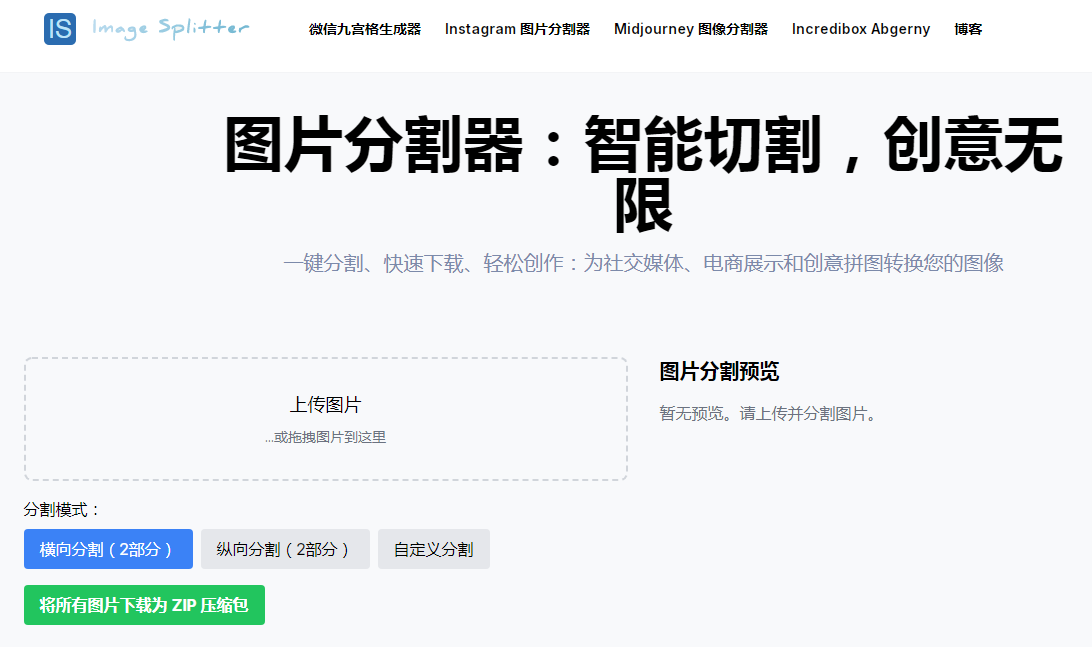
Task: Click 上传图片 in the upload box
Action: click(325, 405)
